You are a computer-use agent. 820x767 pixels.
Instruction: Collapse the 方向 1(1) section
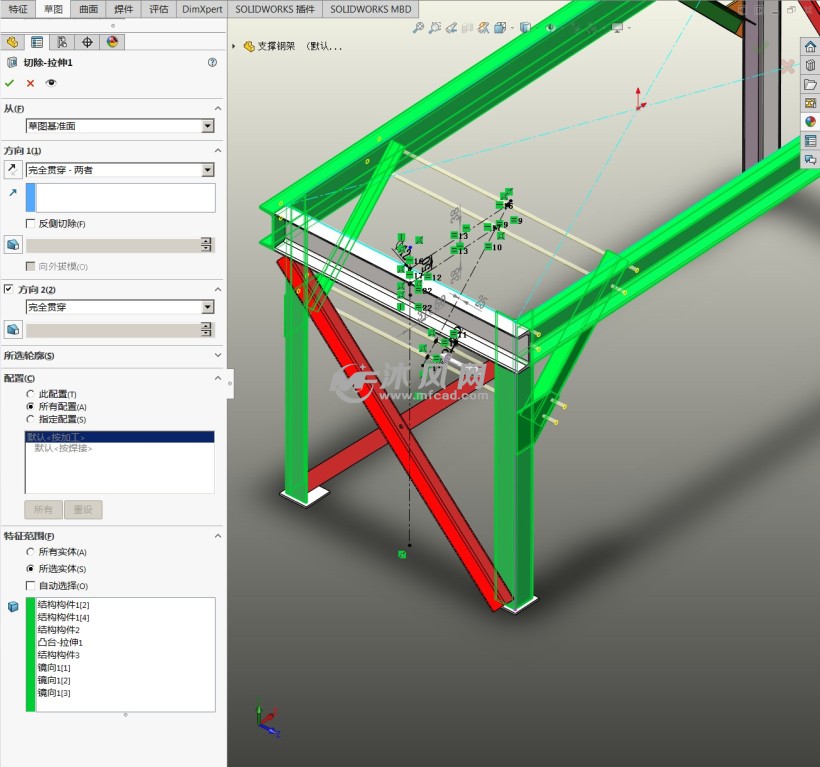point(217,150)
